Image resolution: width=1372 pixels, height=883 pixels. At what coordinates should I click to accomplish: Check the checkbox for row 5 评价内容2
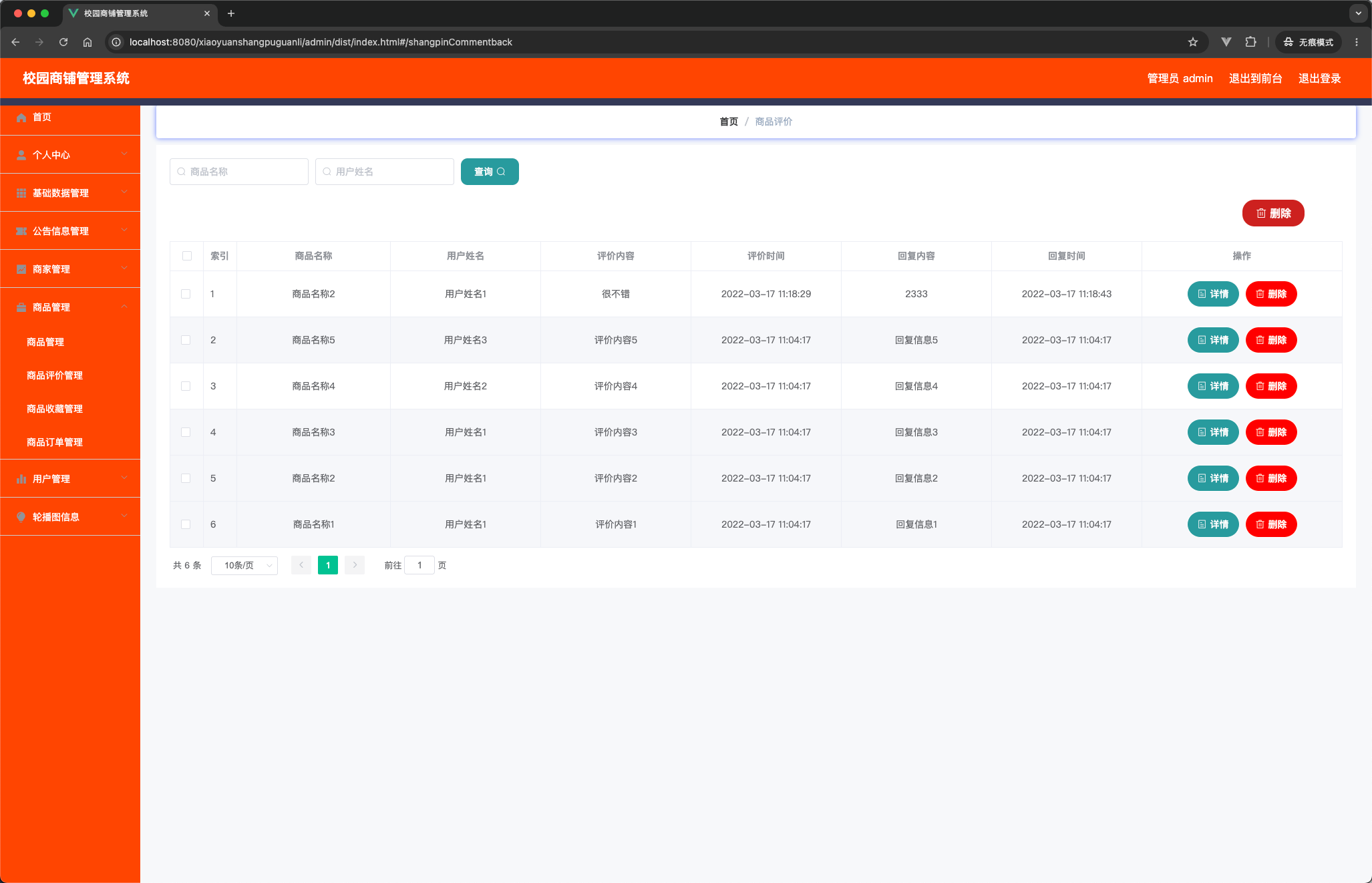186,478
